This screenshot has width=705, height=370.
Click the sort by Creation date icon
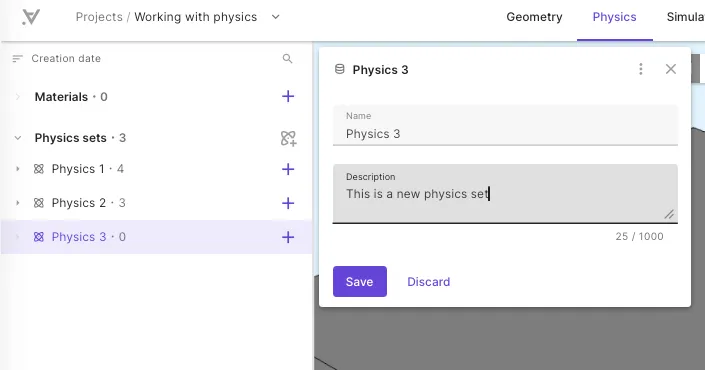[18, 58]
